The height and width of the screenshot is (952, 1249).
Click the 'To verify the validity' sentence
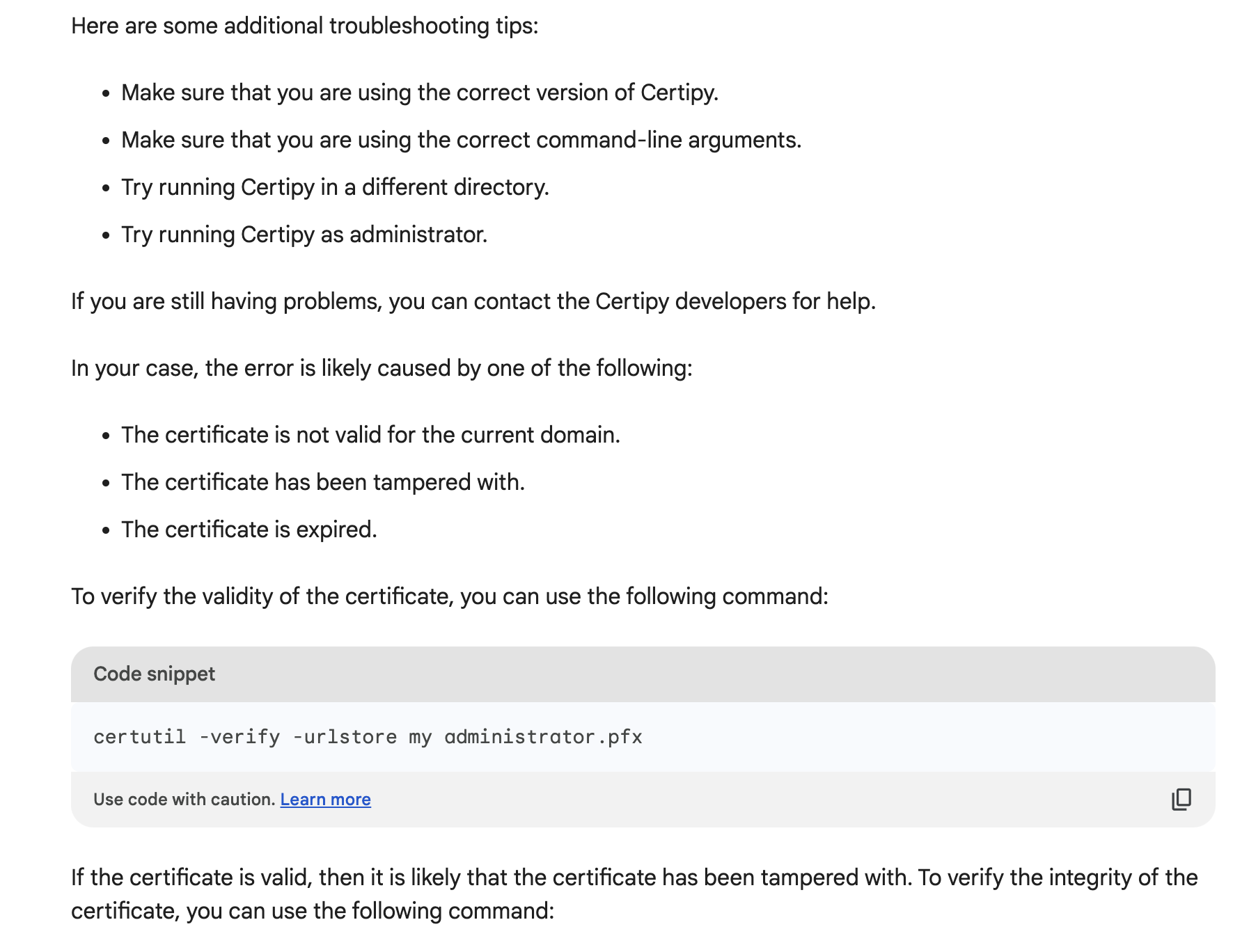coord(449,596)
